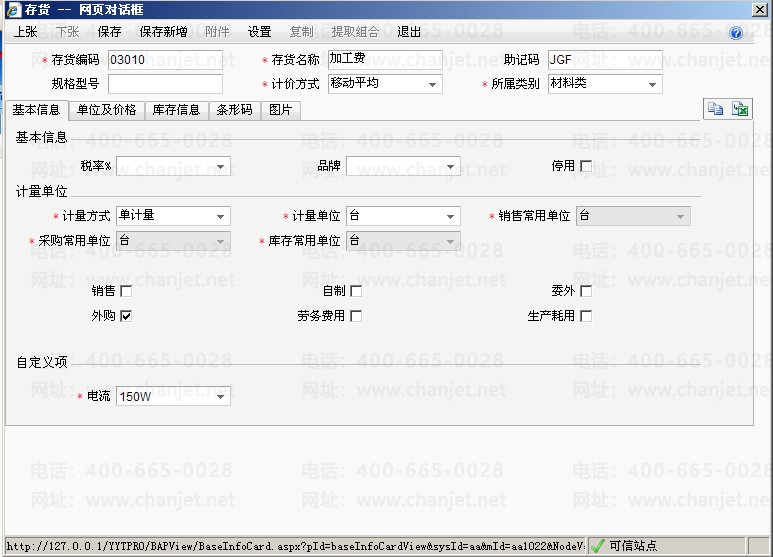Image resolution: width=773 pixels, height=557 pixels.
Task: Click the copy documents icon
Action: coord(715,109)
